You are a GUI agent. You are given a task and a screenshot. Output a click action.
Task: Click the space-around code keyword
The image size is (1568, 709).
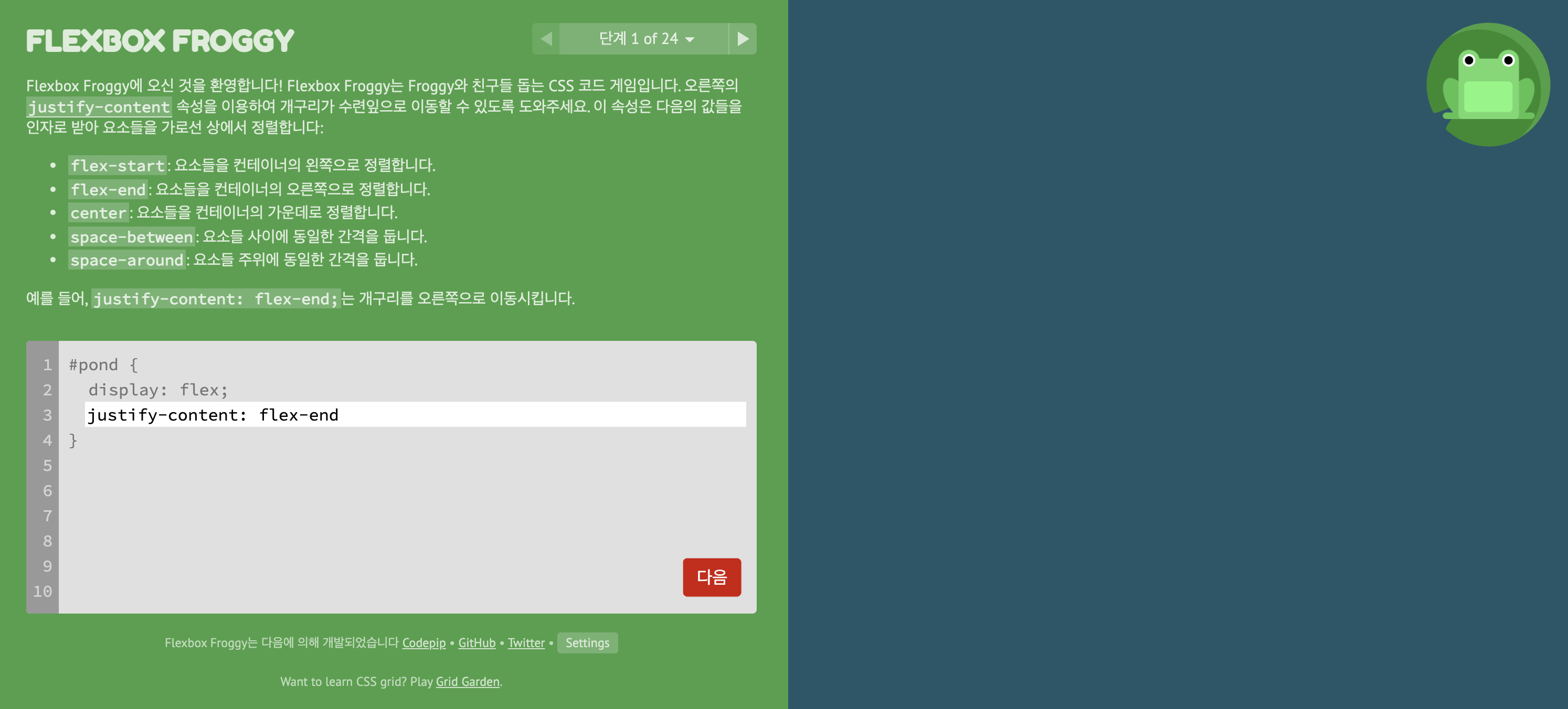[x=126, y=260]
